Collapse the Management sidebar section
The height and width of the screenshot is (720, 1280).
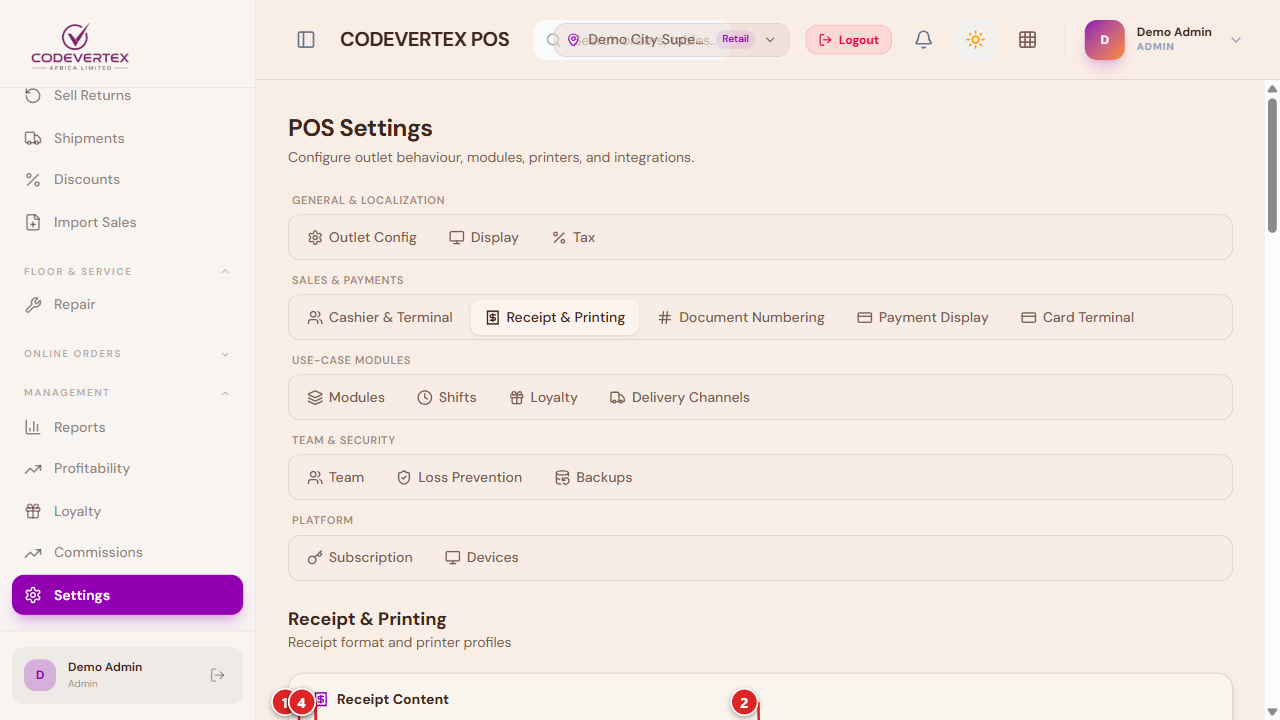pos(225,393)
